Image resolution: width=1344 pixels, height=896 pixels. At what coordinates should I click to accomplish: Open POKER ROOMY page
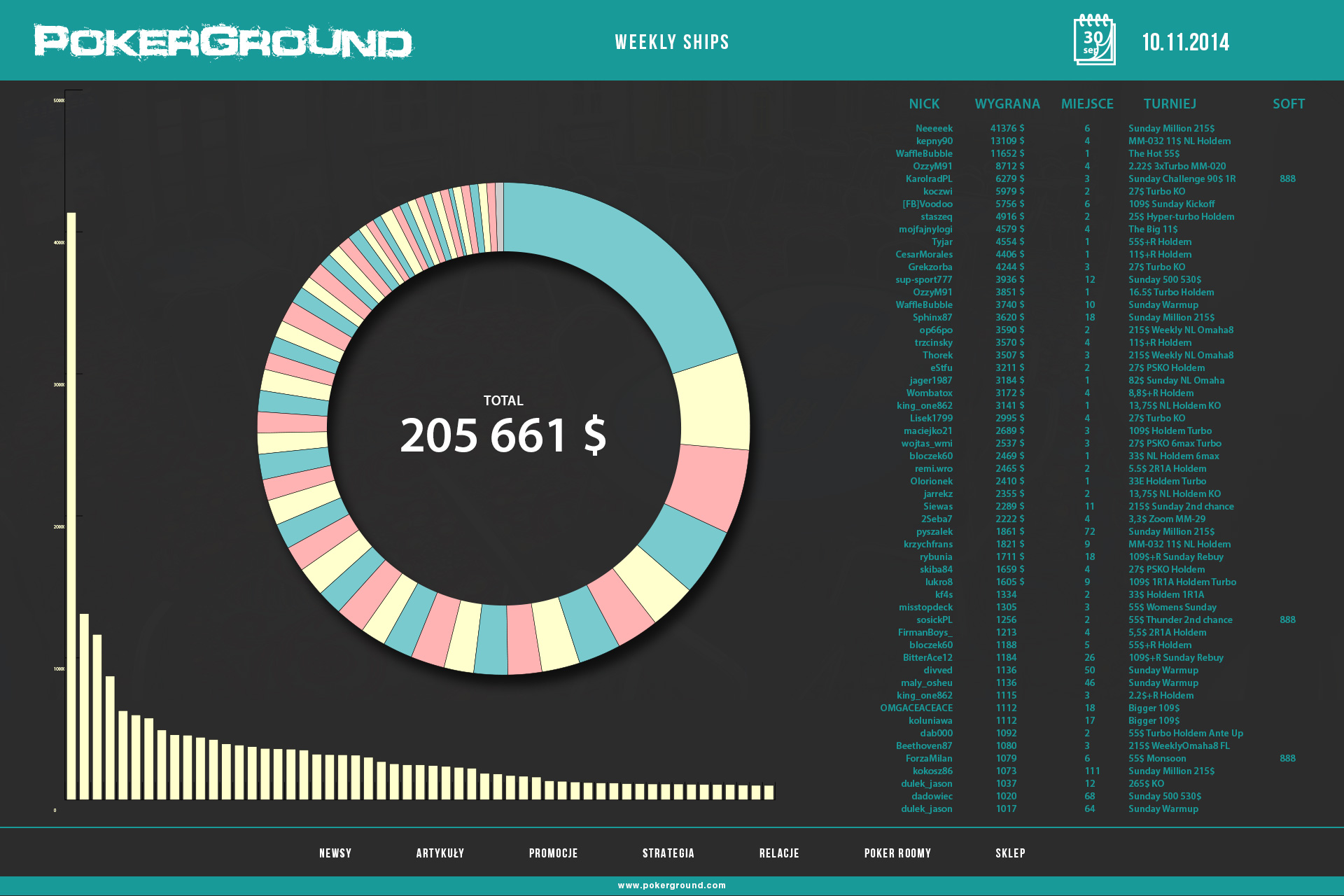coord(897,853)
